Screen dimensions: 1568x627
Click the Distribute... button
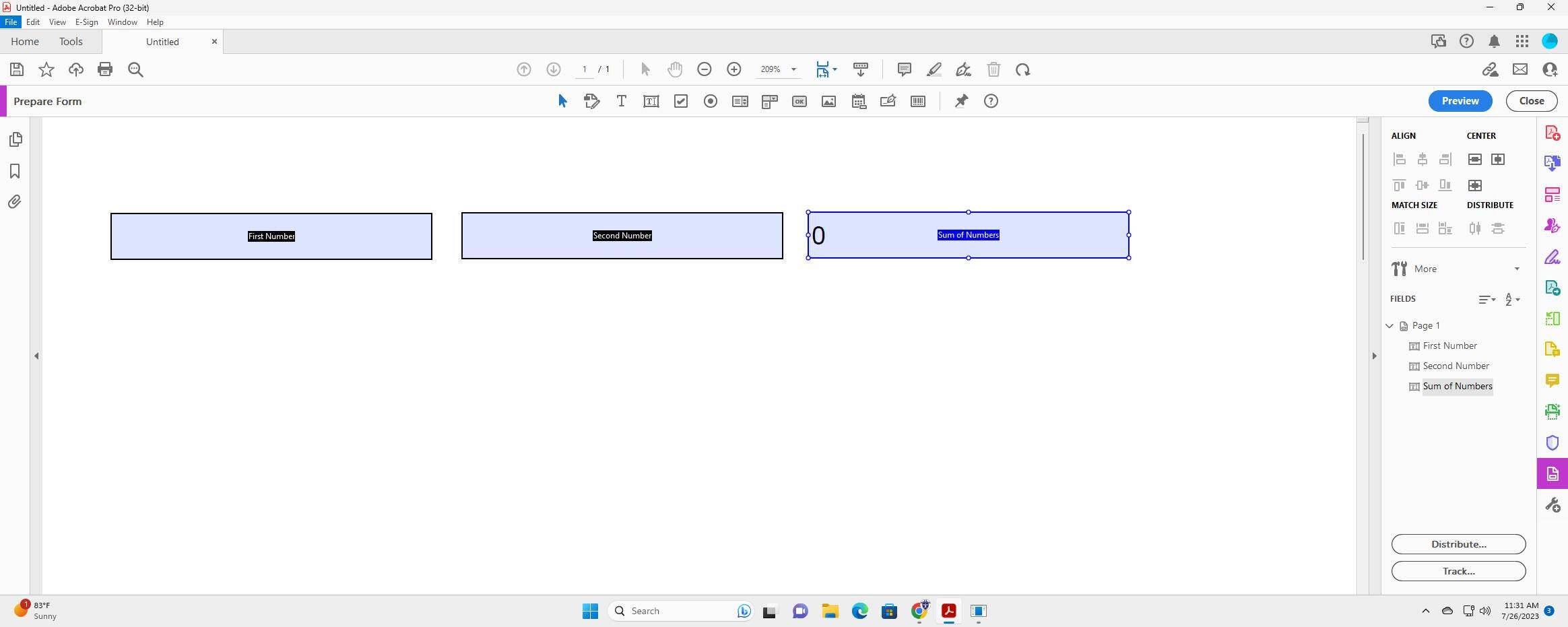1459,544
